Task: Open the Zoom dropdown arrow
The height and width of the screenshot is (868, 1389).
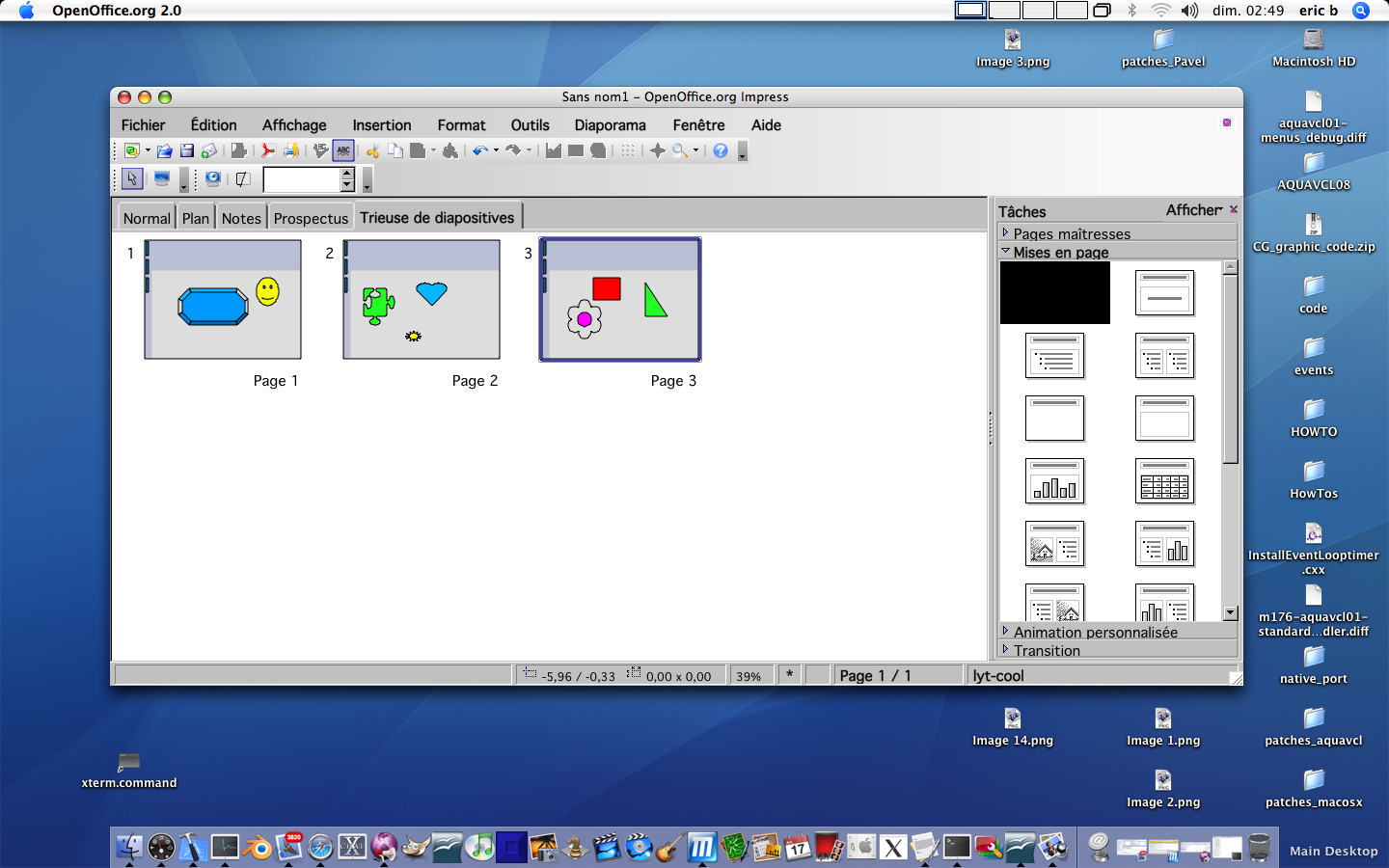Action: 695,150
